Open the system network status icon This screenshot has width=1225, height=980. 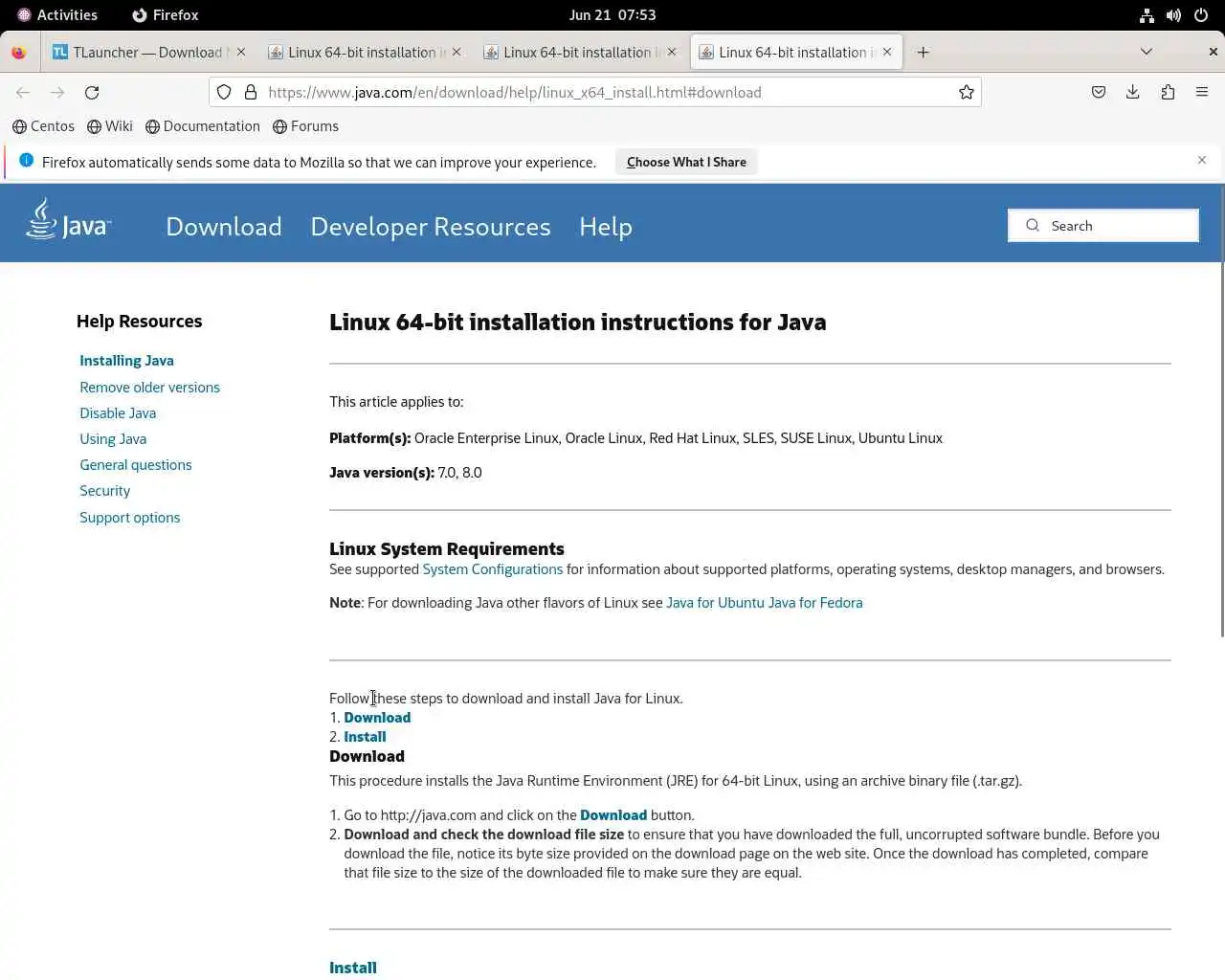(1147, 15)
